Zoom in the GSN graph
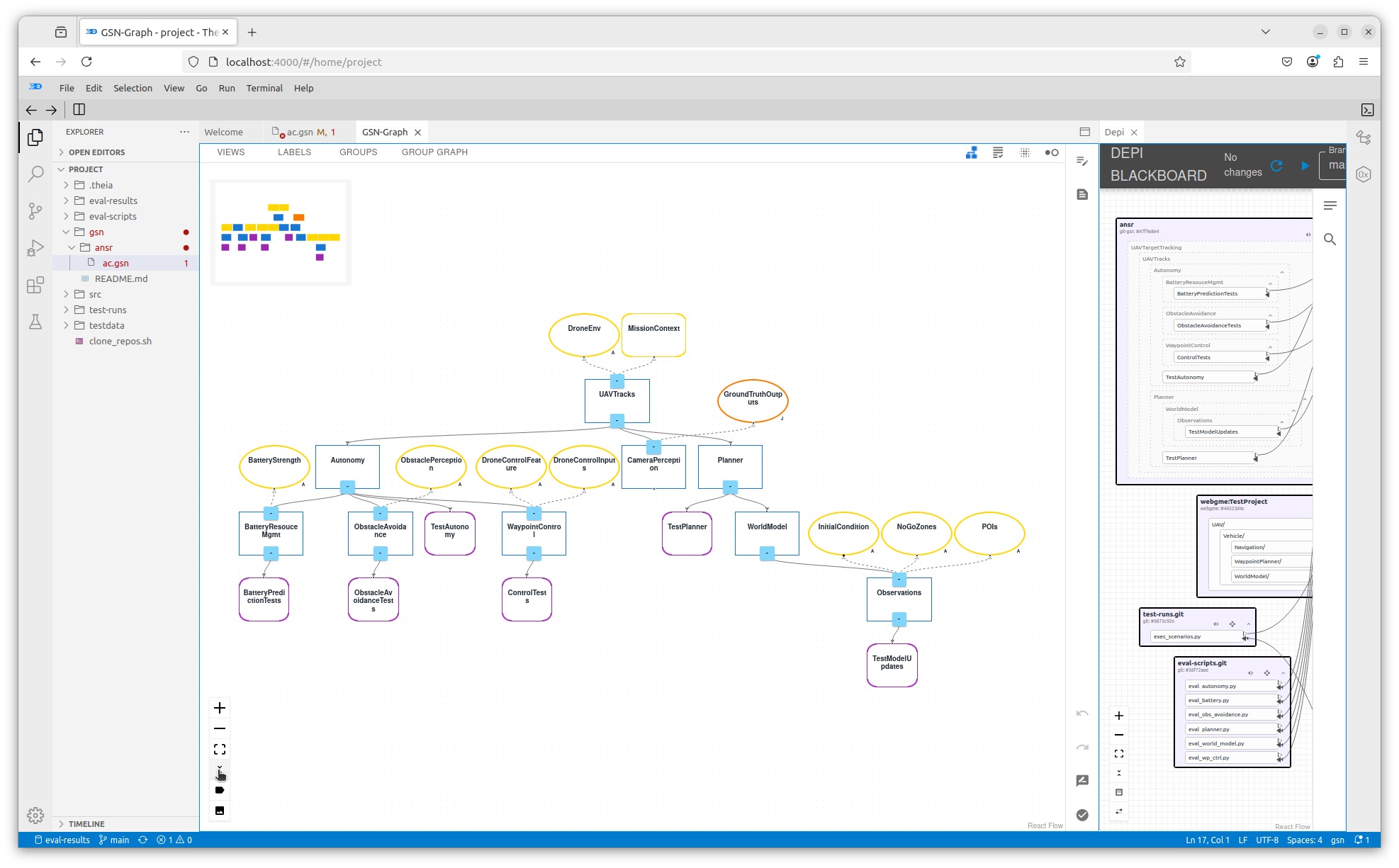The image size is (1399, 868). point(220,708)
